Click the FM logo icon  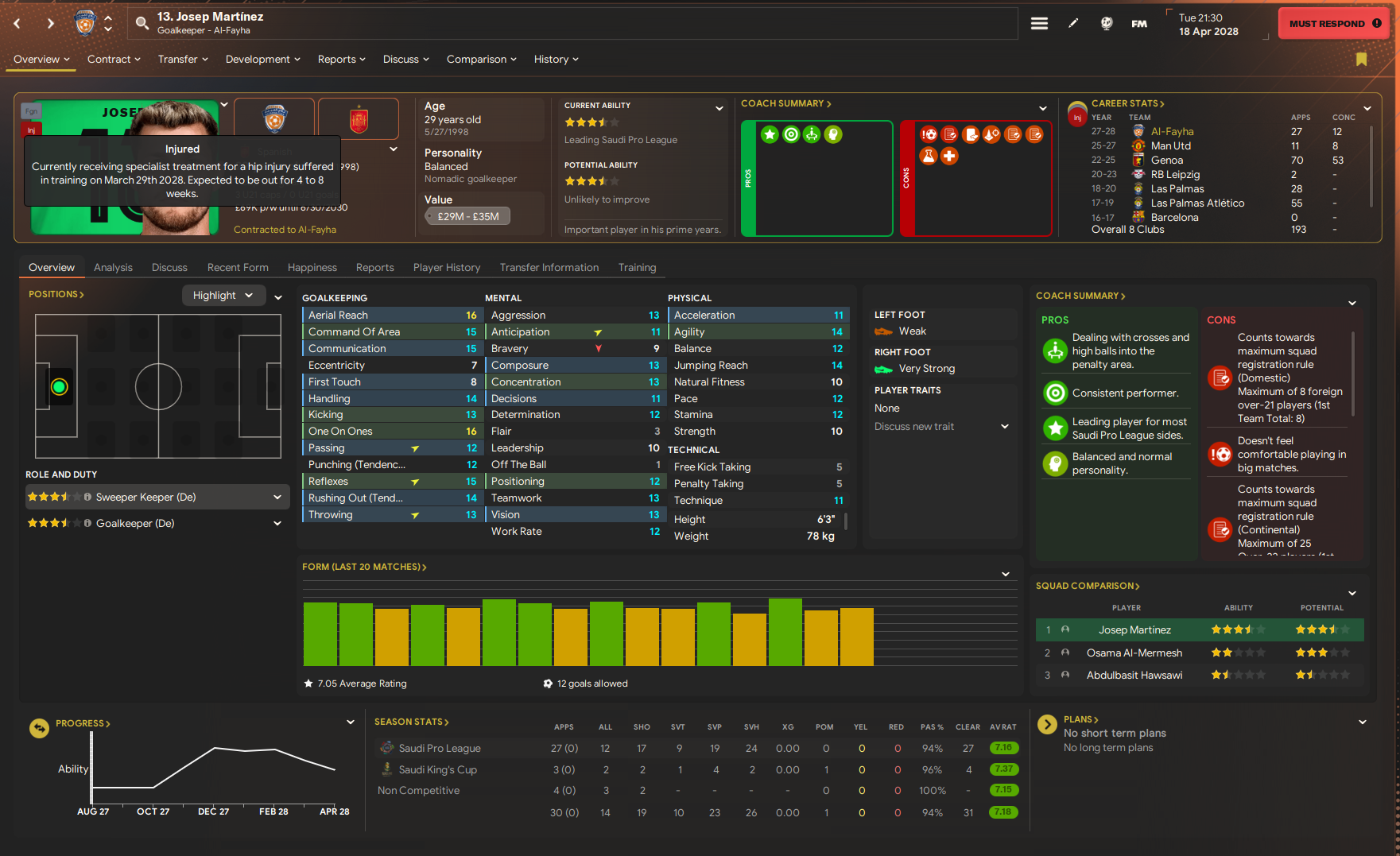click(x=1139, y=24)
